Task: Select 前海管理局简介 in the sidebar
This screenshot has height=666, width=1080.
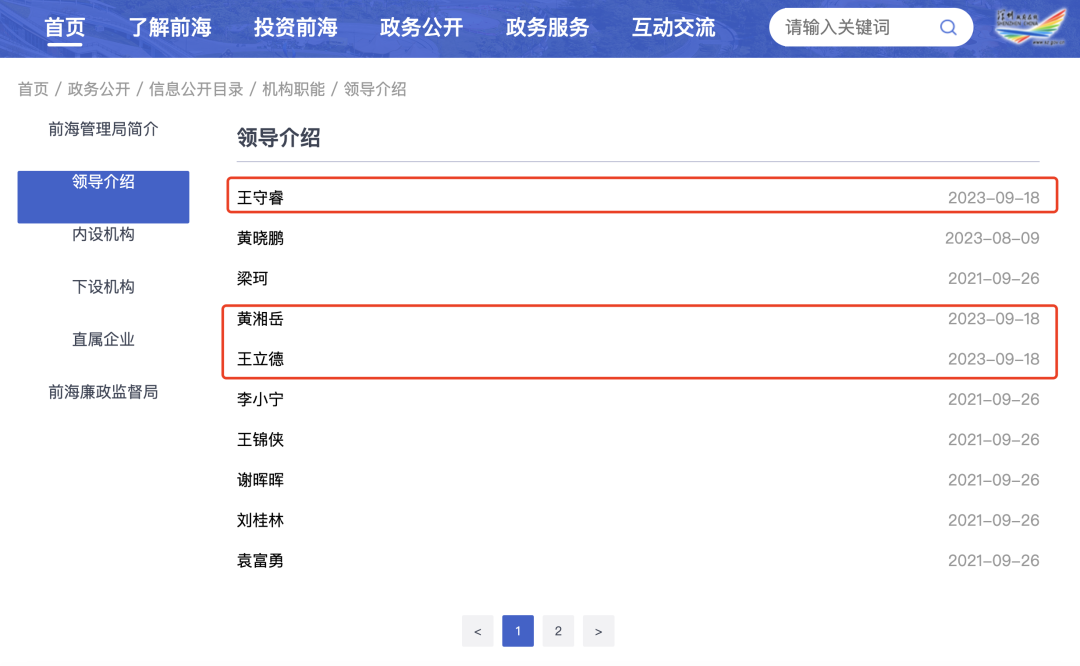Action: pyautogui.click(x=102, y=130)
